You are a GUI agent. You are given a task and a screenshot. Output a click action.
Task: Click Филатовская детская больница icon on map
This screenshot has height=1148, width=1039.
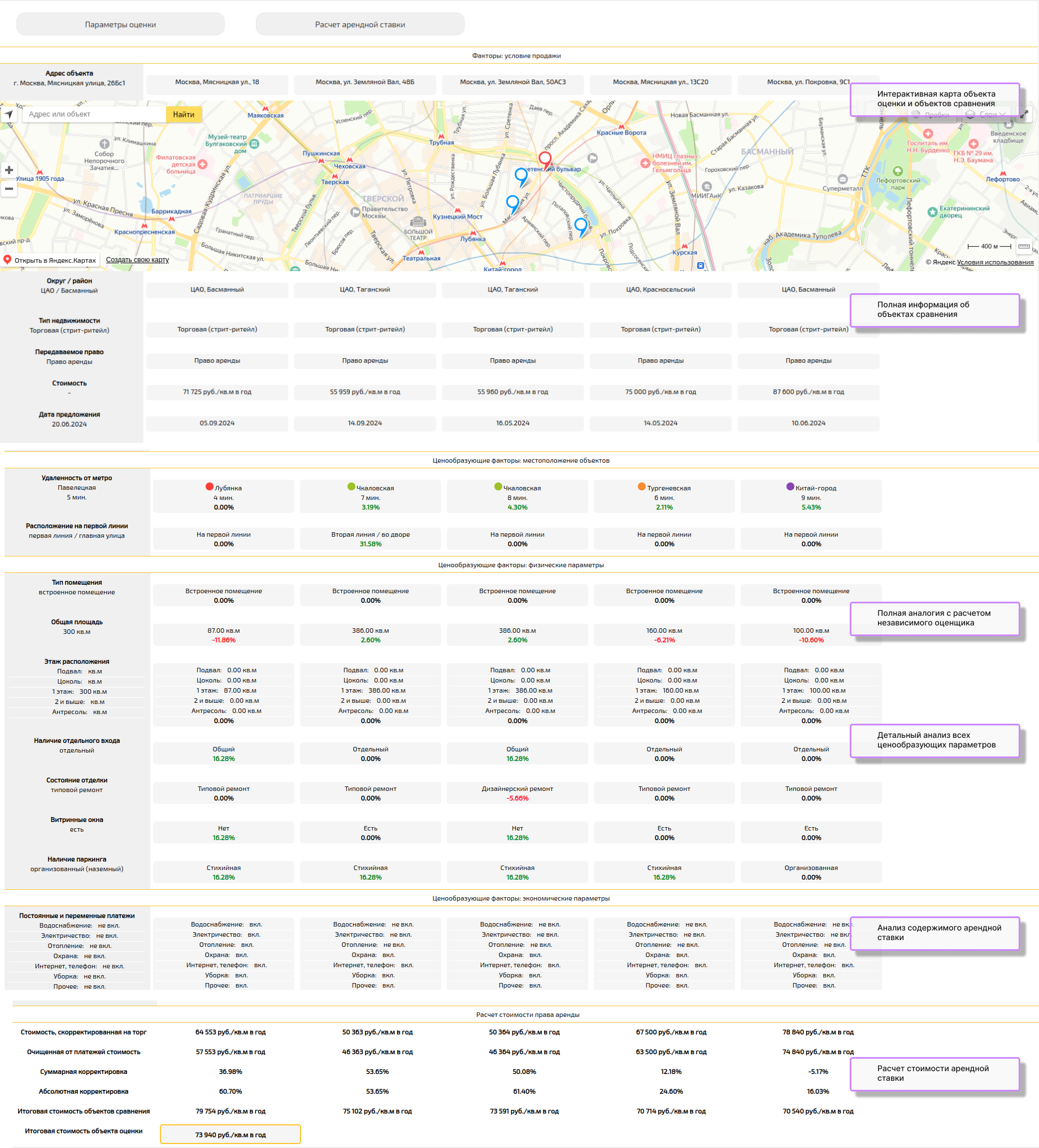203,164
